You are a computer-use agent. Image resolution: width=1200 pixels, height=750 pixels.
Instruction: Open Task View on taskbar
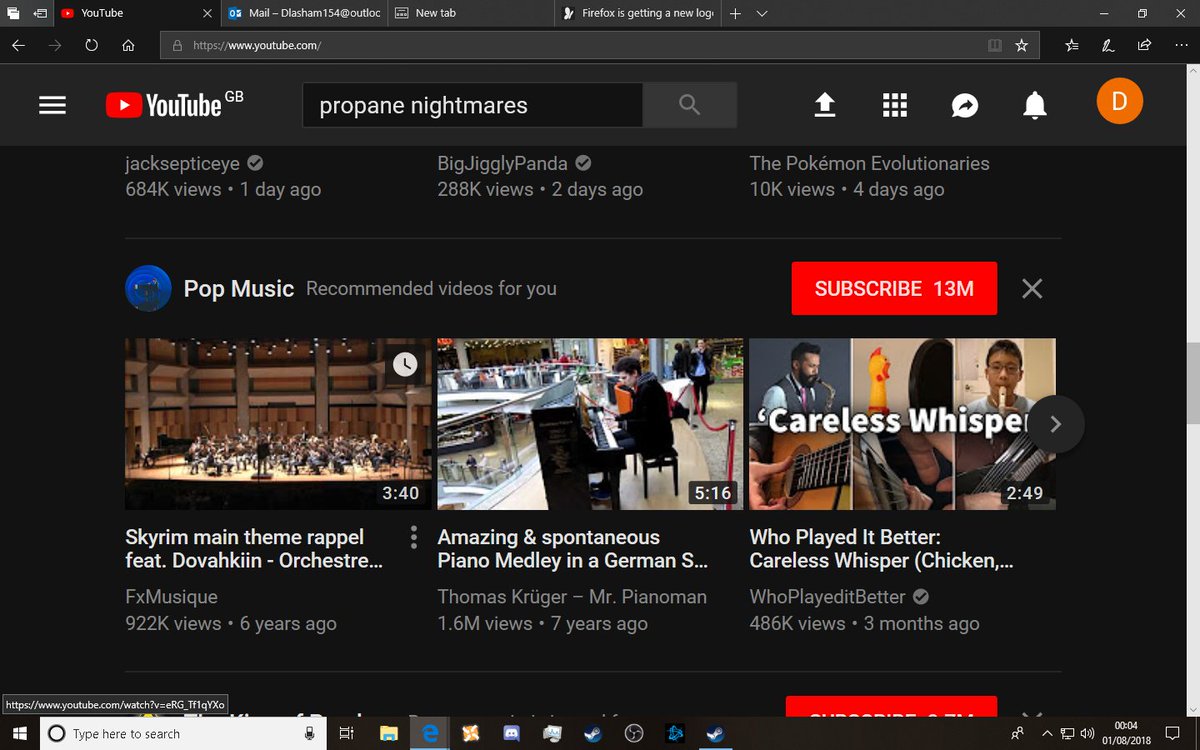pyautogui.click(x=346, y=733)
